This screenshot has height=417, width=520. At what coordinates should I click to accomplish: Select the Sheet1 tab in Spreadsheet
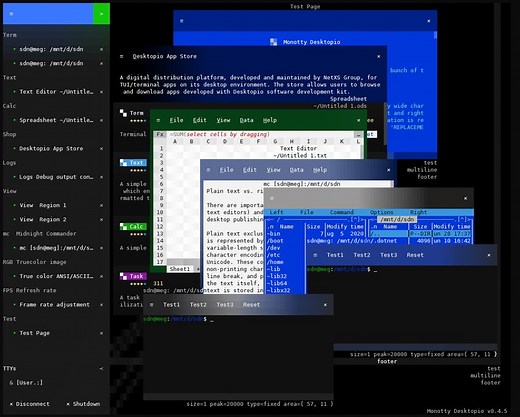point(180,269)
